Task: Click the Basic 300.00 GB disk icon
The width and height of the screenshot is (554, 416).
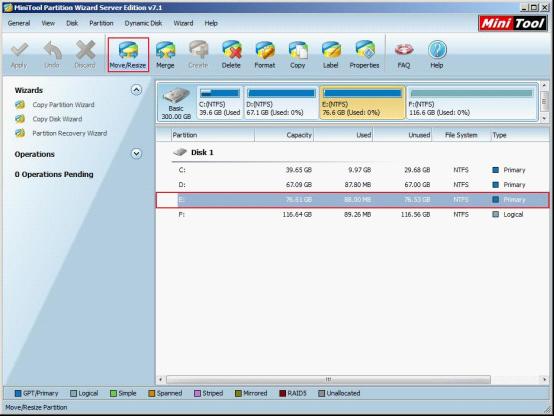Action: tap(176, 95)
